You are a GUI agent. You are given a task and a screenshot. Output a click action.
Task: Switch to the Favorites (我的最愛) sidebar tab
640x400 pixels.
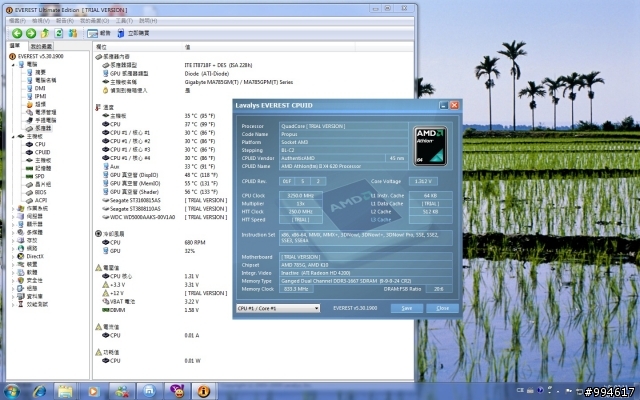tap(41, 47)
